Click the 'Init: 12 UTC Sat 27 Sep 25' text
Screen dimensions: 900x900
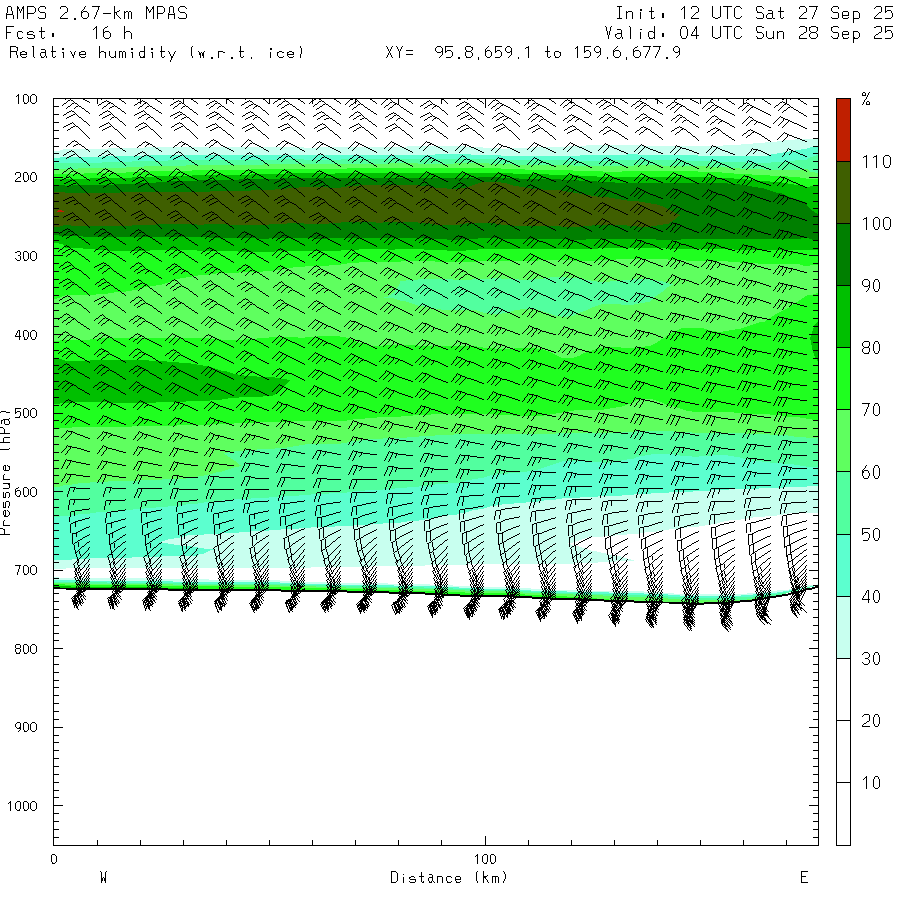(754, 13)
